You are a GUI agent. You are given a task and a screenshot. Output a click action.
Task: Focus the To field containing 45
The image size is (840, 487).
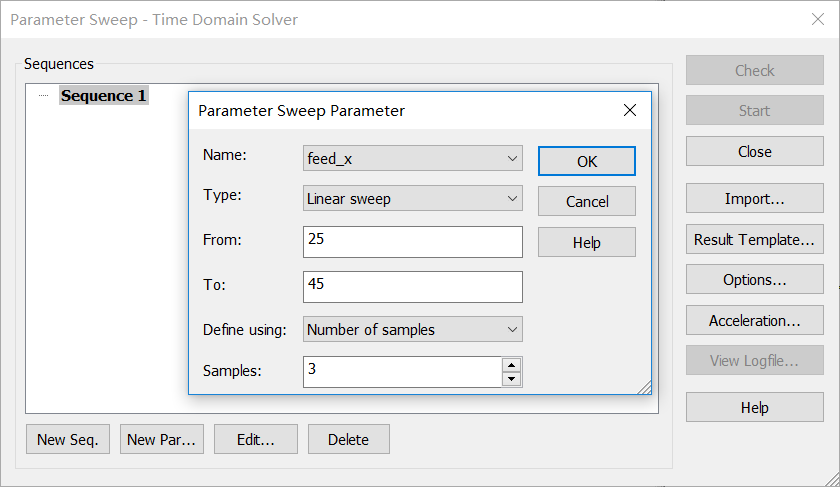tap(412, 287)
